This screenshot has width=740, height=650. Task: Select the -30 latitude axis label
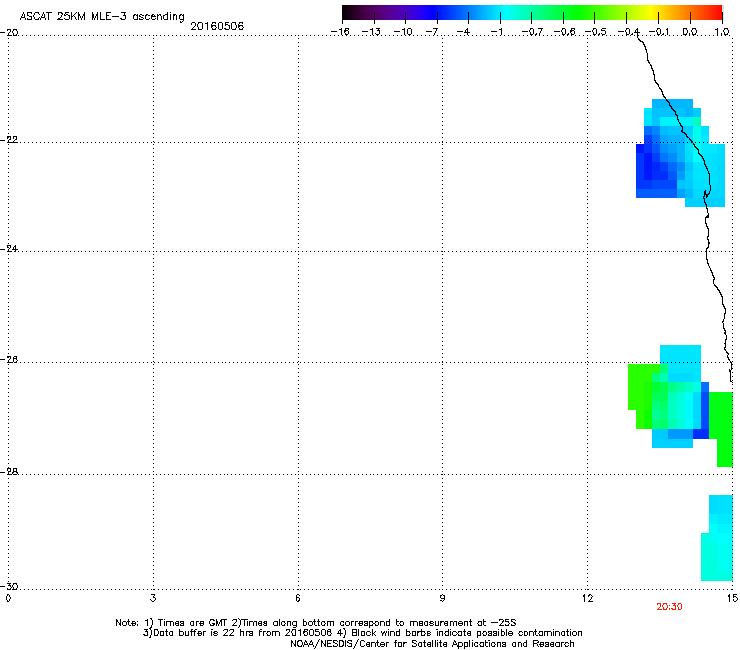[x=9, y=586]
